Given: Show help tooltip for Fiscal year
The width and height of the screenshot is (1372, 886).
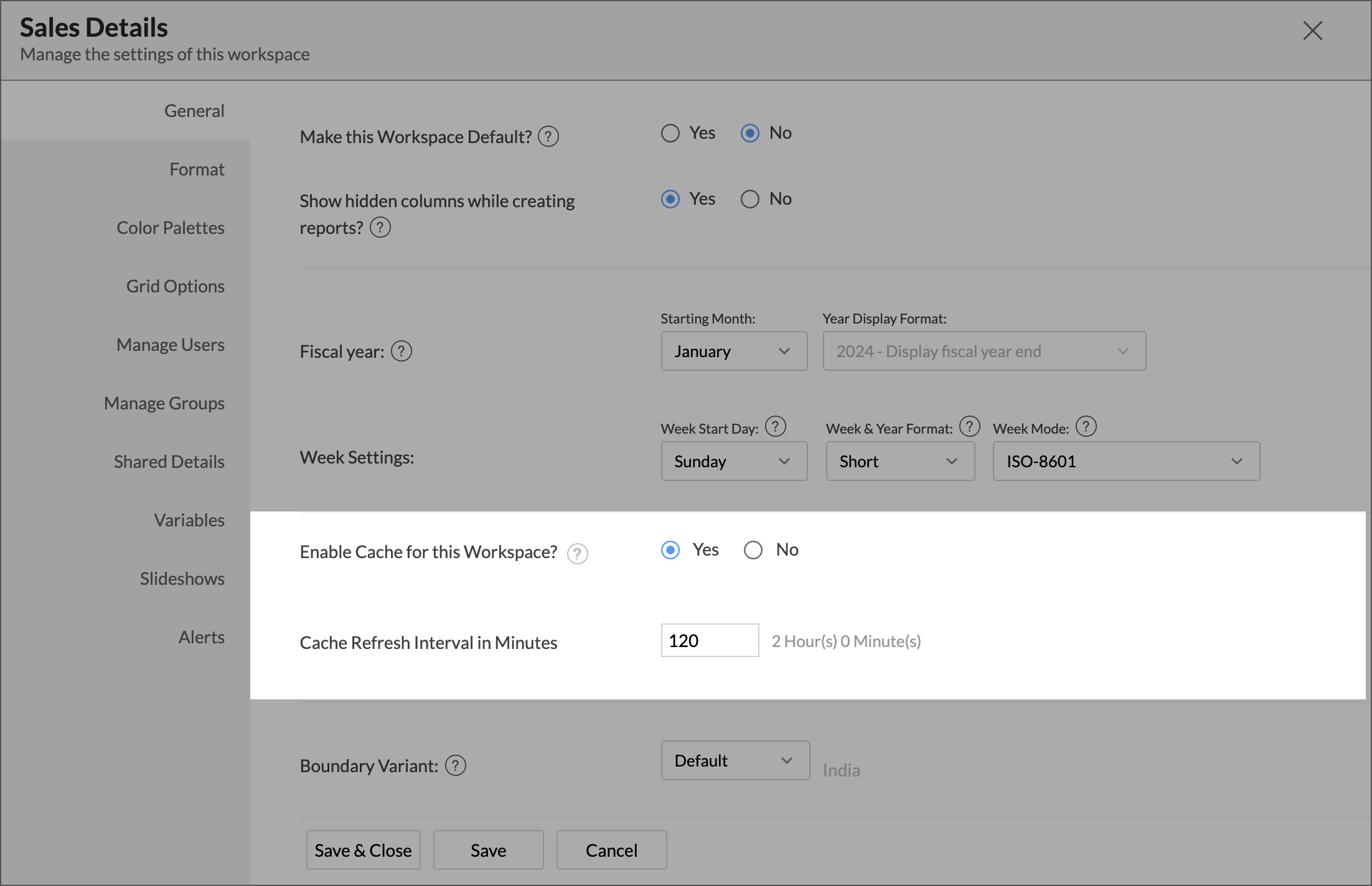Looking at the screenshot, I should point(401,351).
